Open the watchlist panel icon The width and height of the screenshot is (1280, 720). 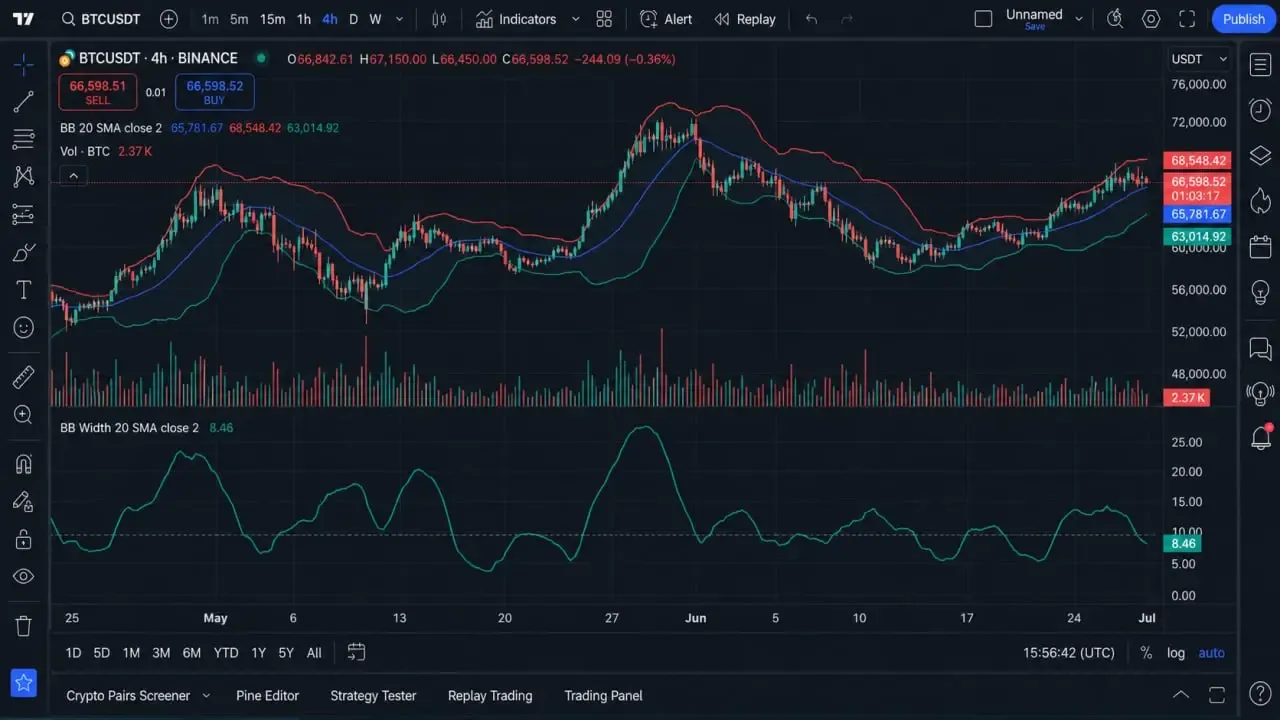(1260, 65)
